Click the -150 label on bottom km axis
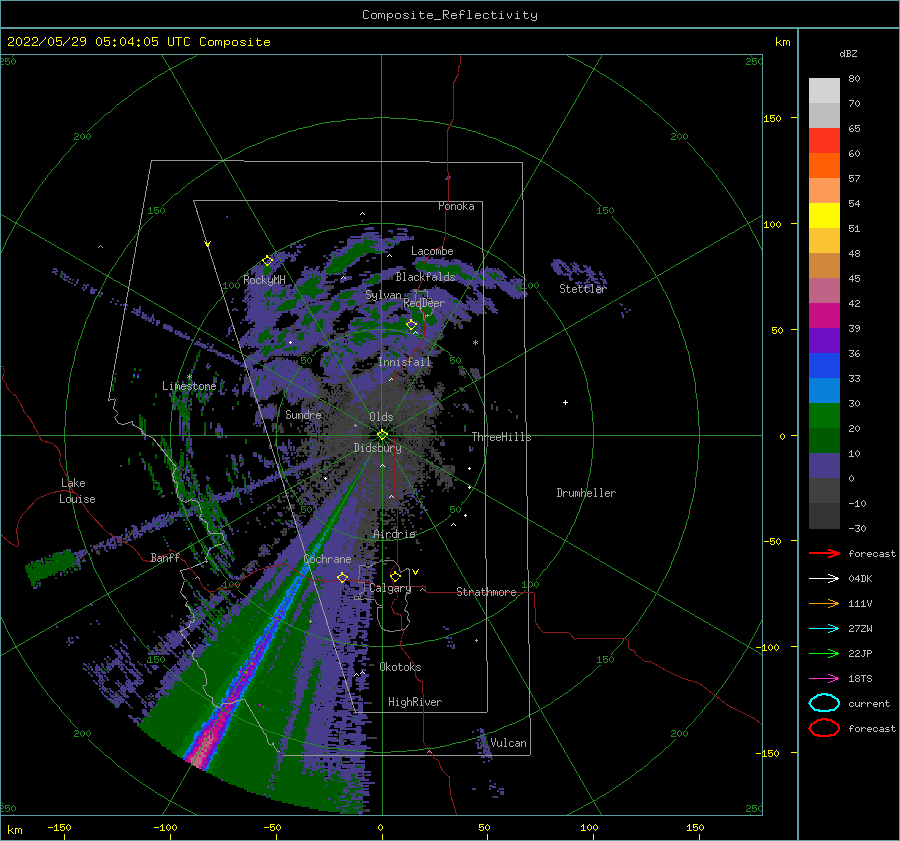Screen dimensions: 900x841 (59, 827)
